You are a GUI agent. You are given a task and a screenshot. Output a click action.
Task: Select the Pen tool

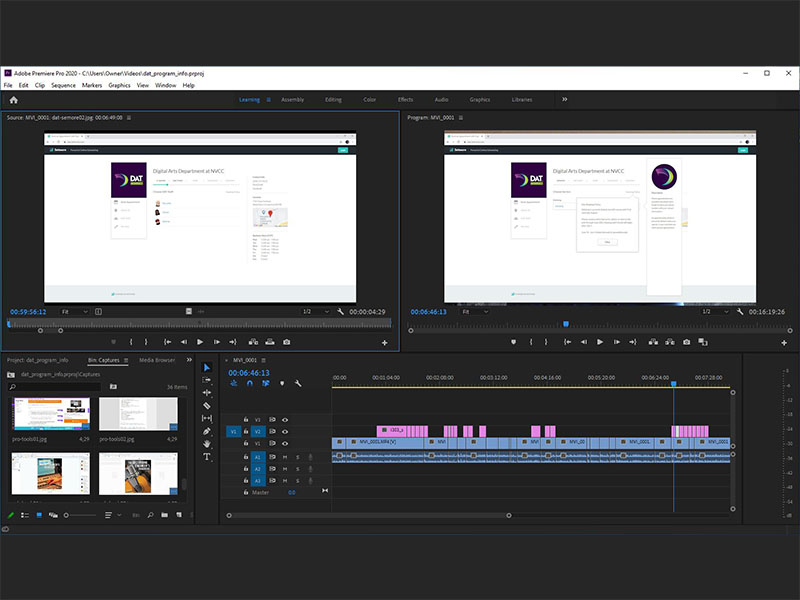[x=207, y=431]
